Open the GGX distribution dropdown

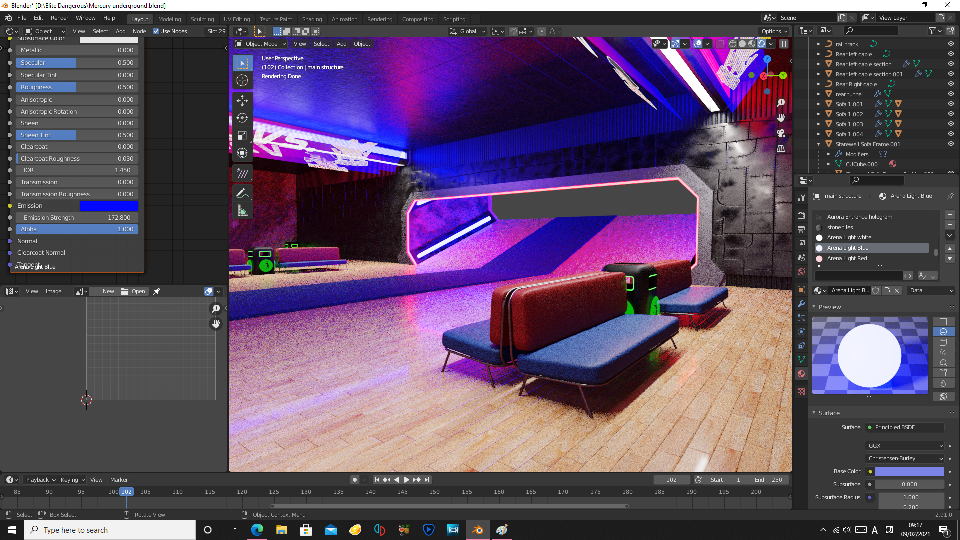point(906,446)
